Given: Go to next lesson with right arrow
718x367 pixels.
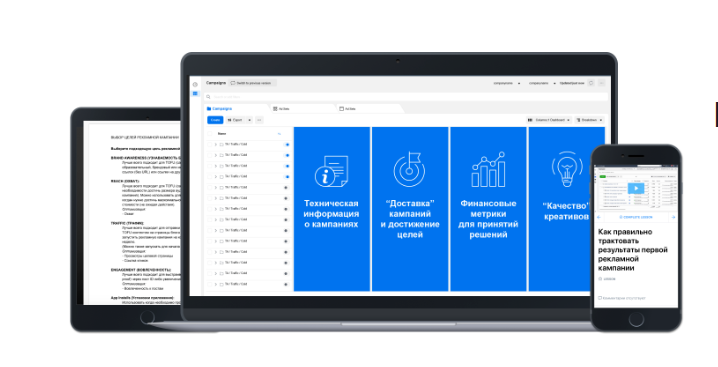Looking at the screenshot, I should [673, 217].
